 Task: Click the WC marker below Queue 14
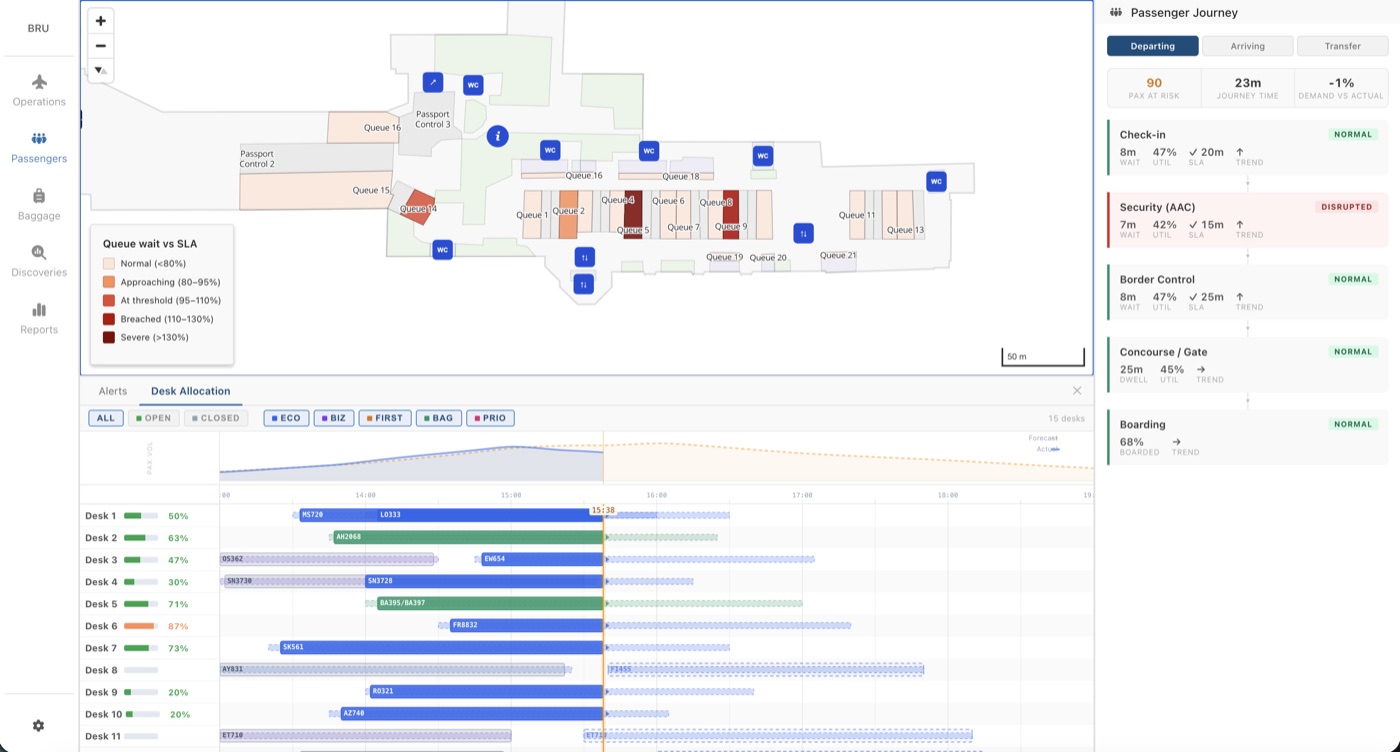tap(442, 249)
